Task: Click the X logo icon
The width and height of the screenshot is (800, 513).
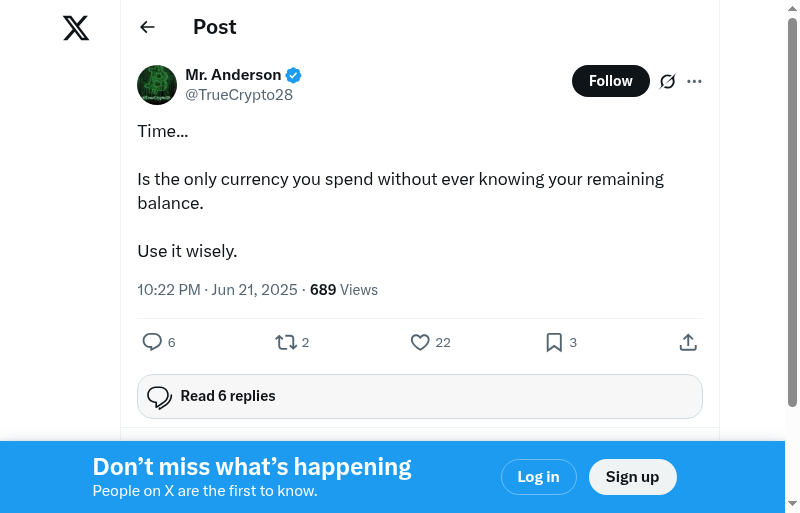Action: [76, 28]
